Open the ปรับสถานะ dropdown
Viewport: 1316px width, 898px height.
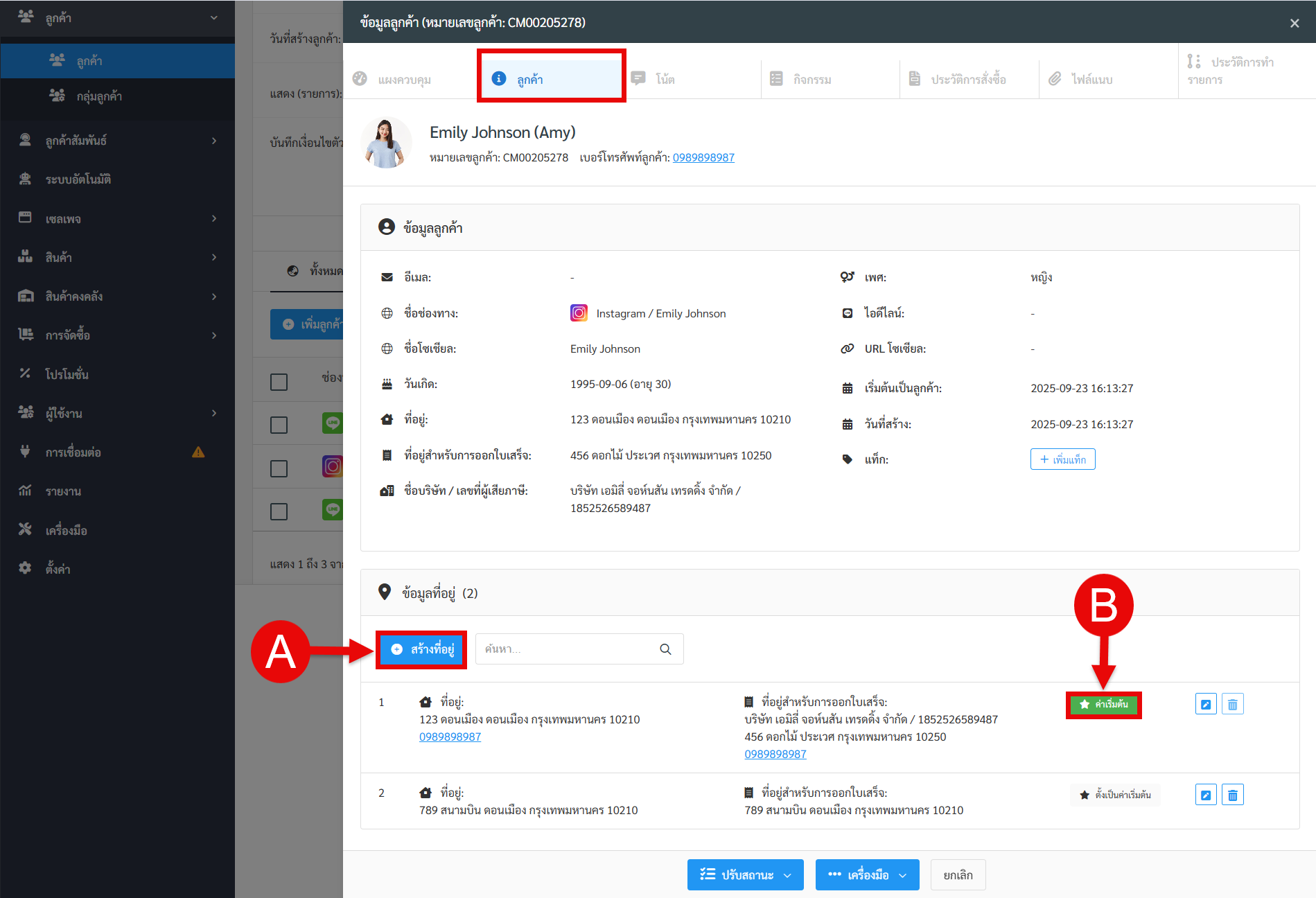coord(745,874)
